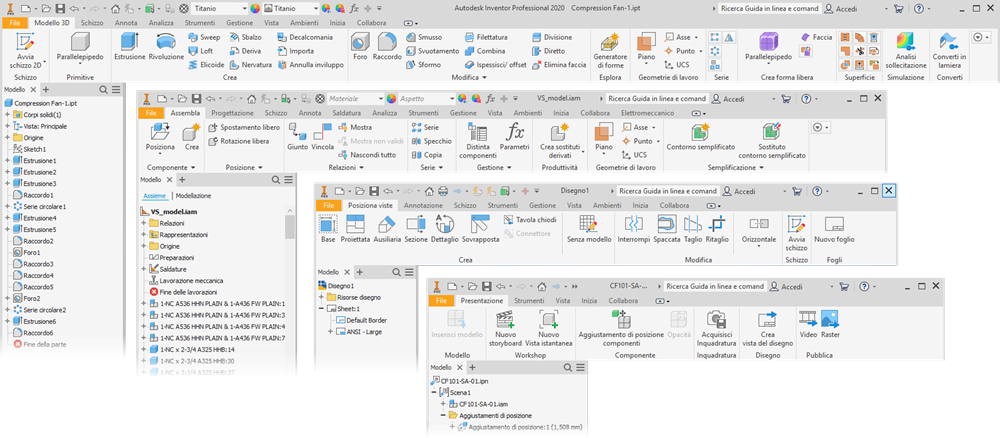Open the Annotazione tab in drawing window
This screenshot has height=438, width=1000.
point(423,206)
